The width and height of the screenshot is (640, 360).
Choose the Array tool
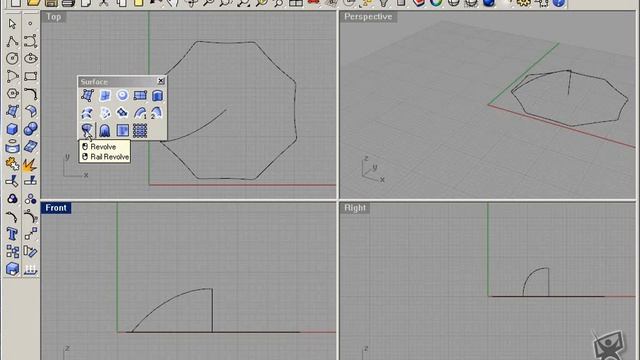[12, 251]
